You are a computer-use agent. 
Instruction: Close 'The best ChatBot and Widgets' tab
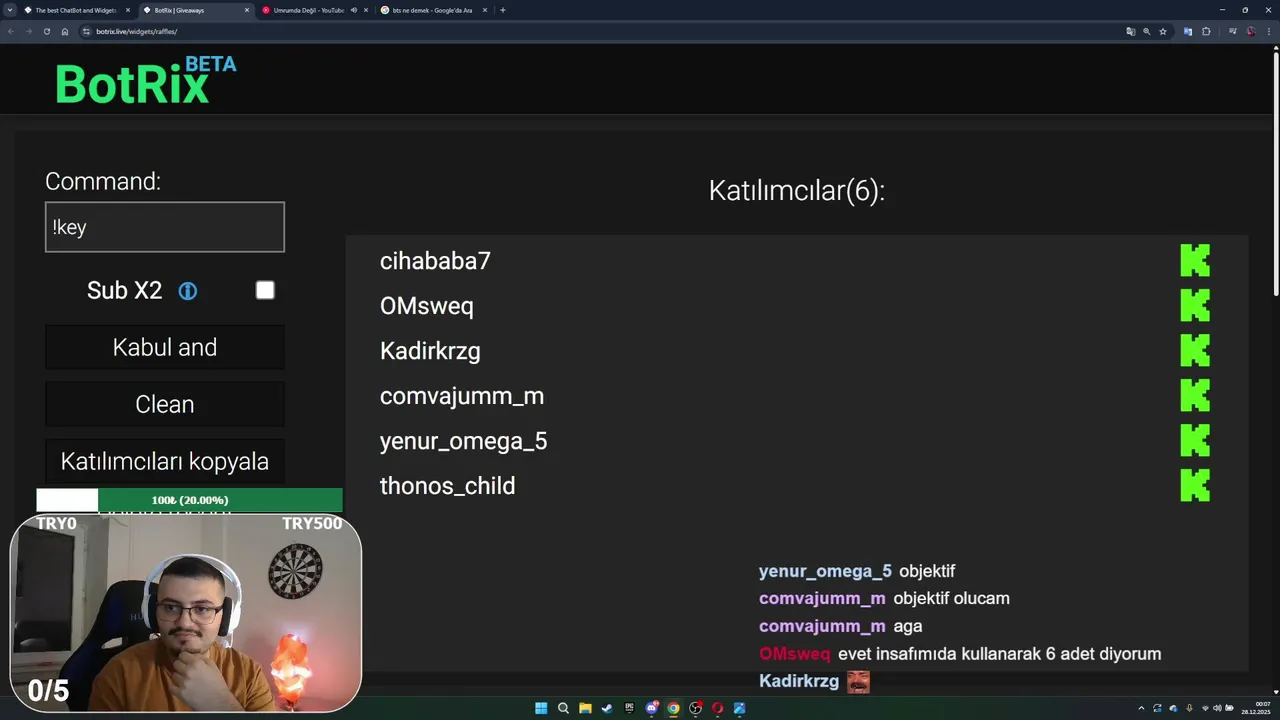tap(128, 10)
